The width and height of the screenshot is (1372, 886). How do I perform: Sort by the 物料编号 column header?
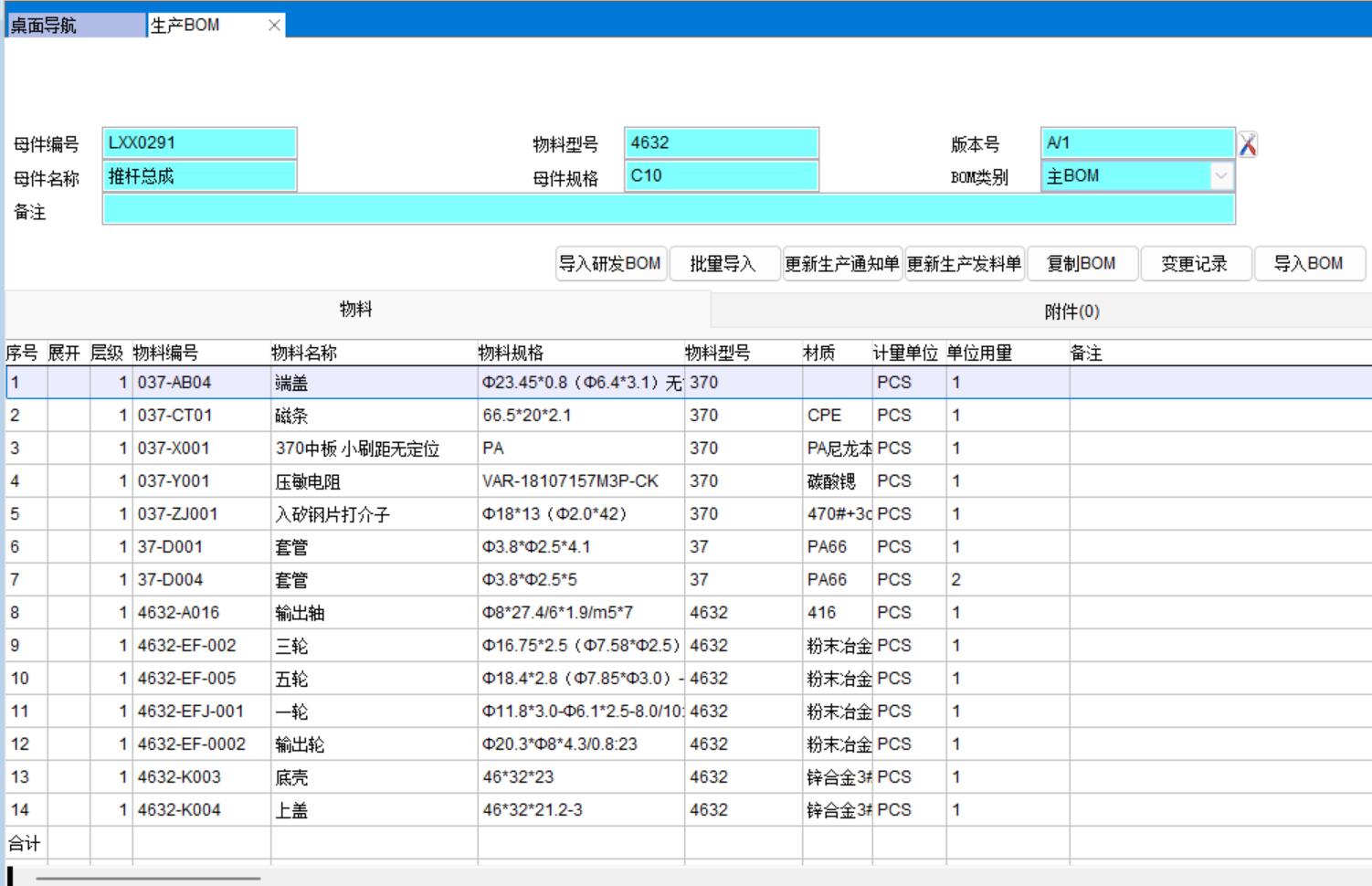(x=165, y=353)
